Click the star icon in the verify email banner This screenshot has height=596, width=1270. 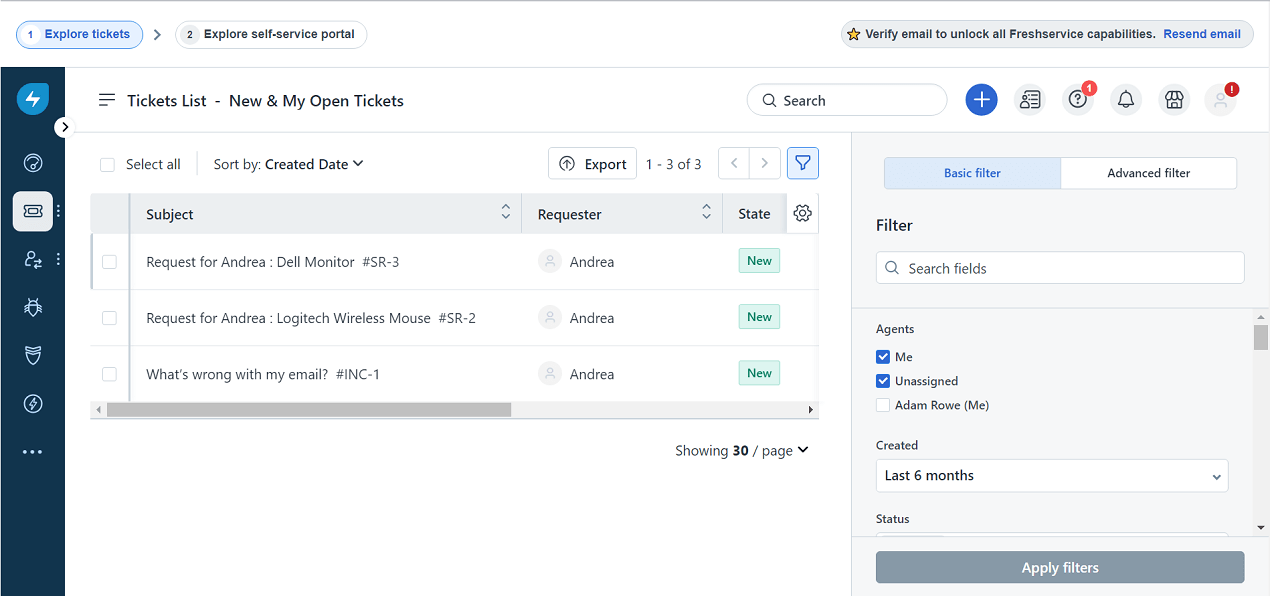[853, 34]
